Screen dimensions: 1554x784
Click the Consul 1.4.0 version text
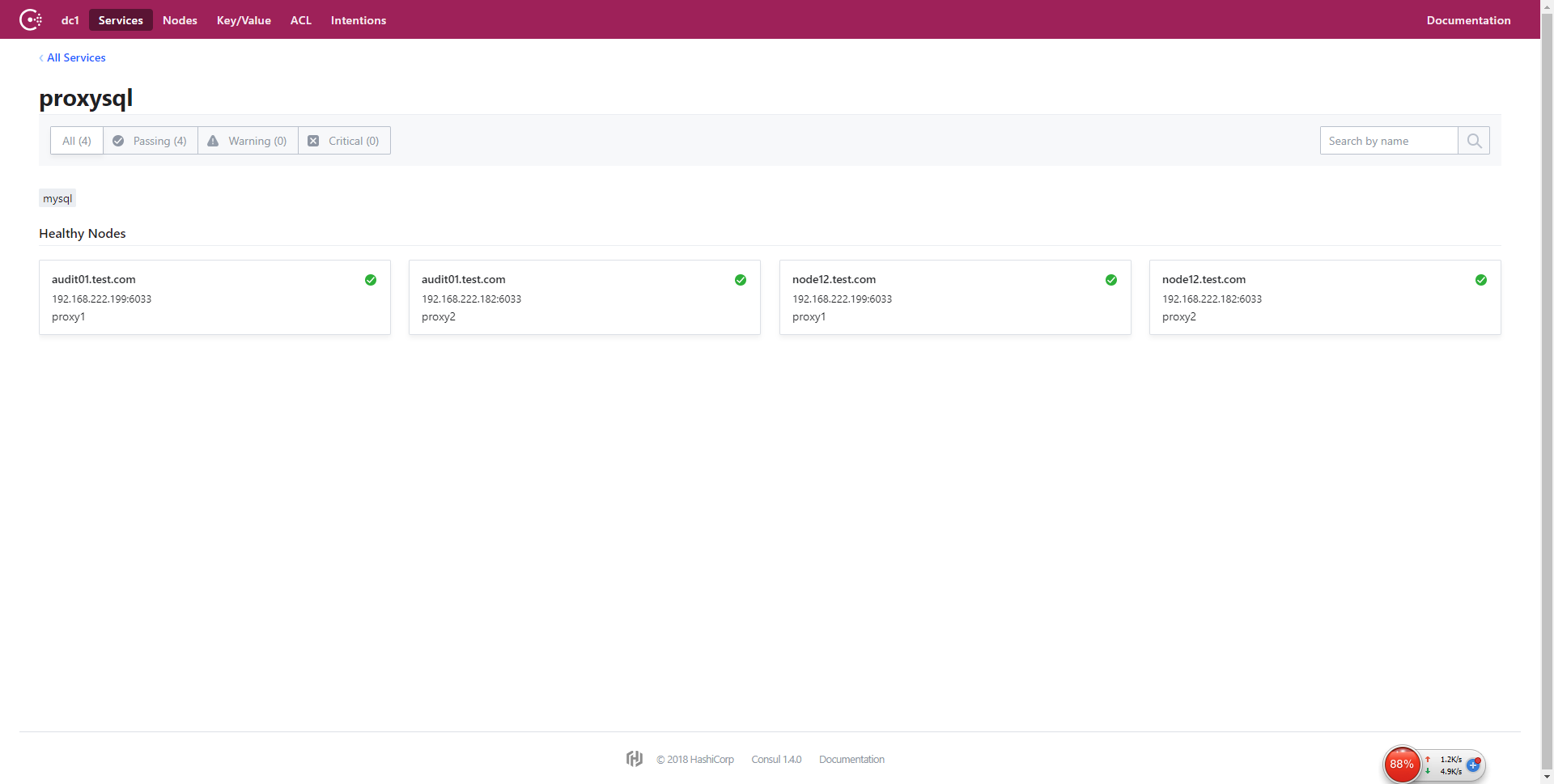[x=776, y=760]
